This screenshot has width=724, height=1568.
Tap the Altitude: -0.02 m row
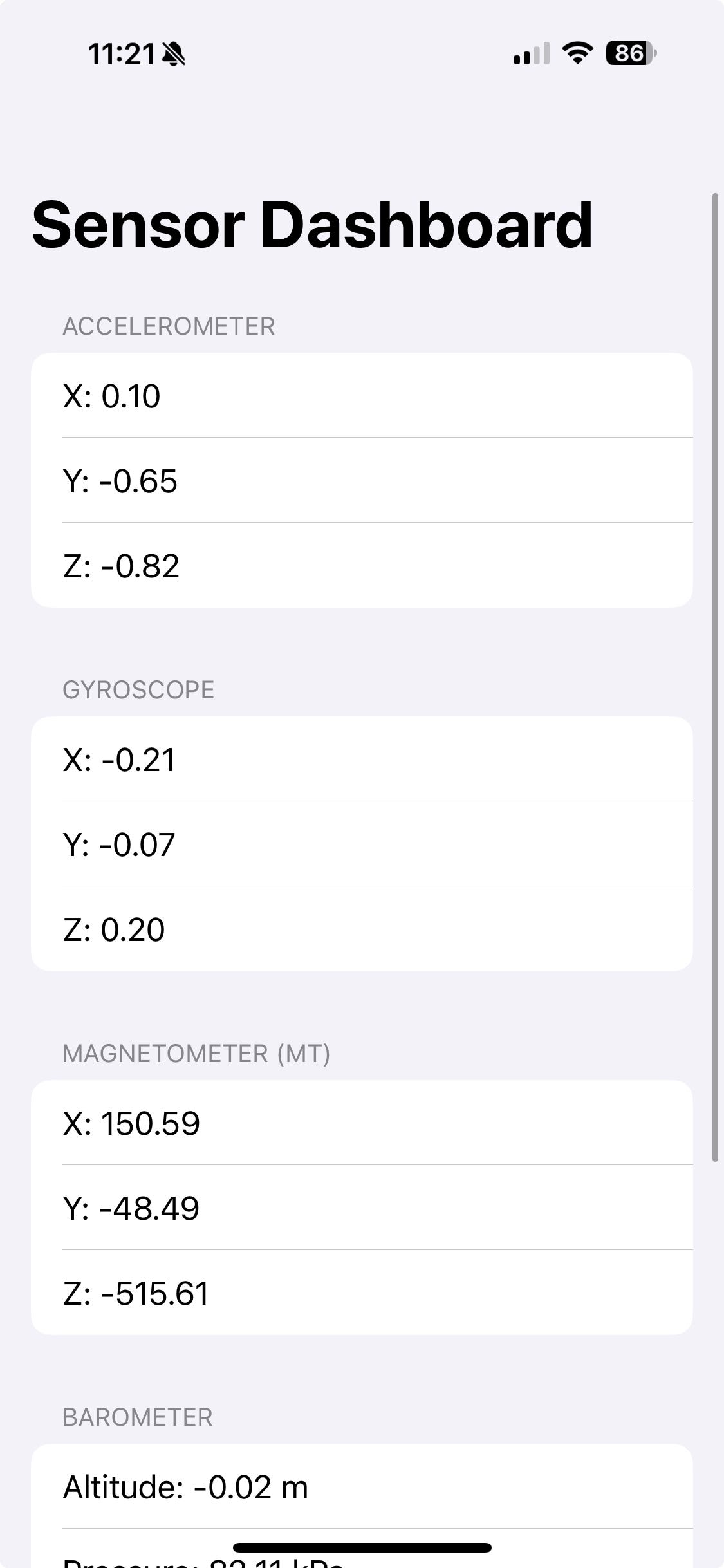pos(362,1486)
